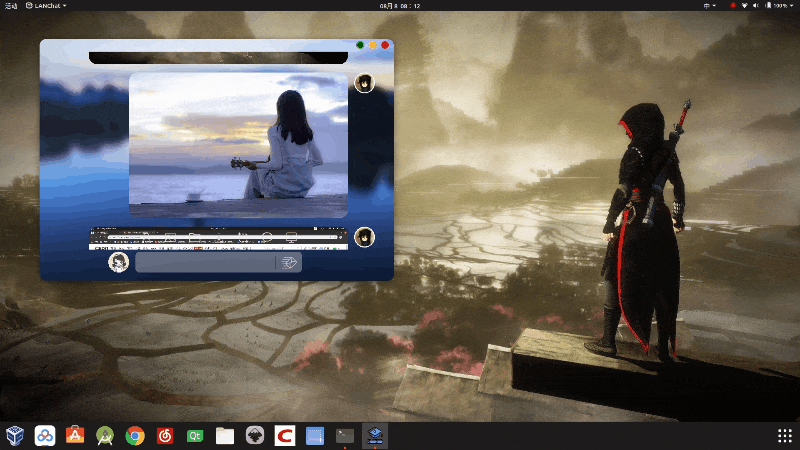
Task: Launch VirtualBox from the dock
Action: click(15, 436)
